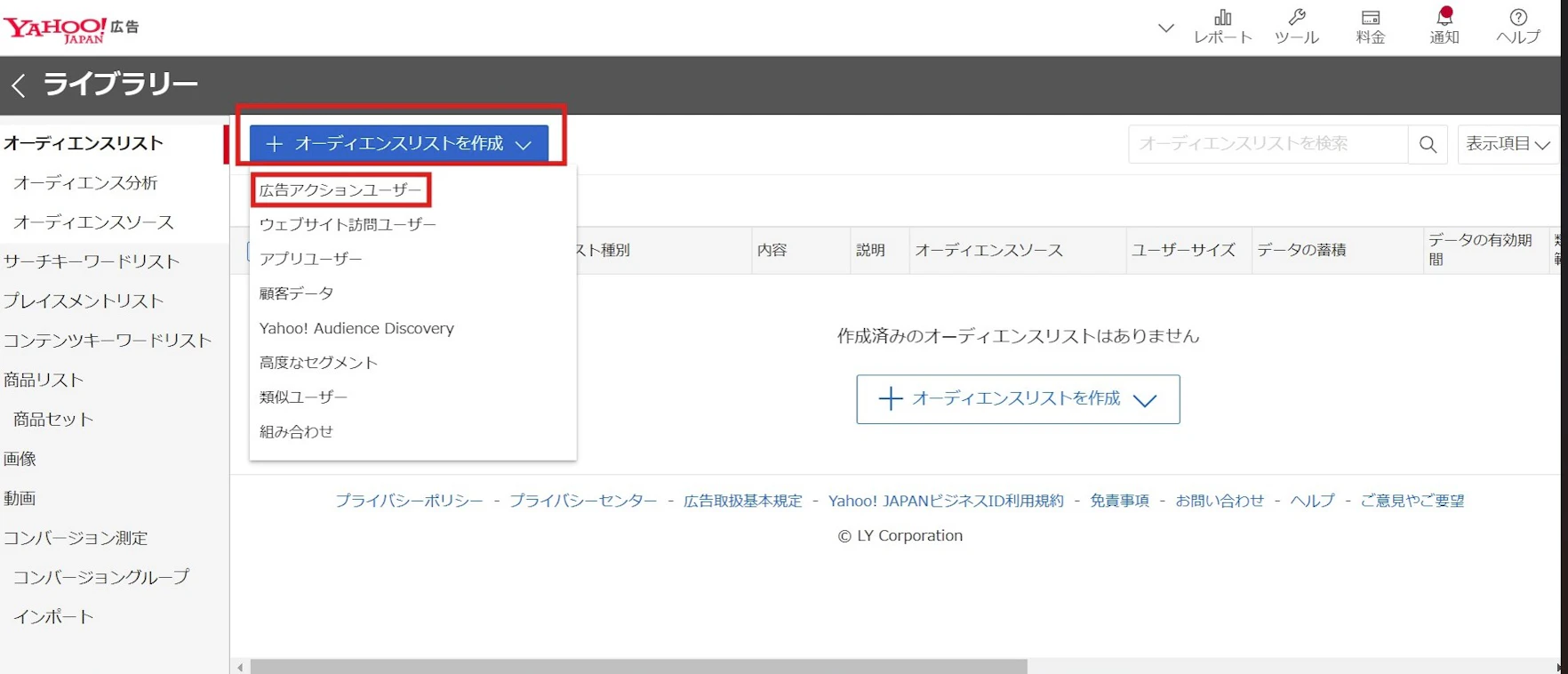Screen dimensions: 1568x674
Task: Select Yahoo! Audience Discovery menu item
Action: 356,328
